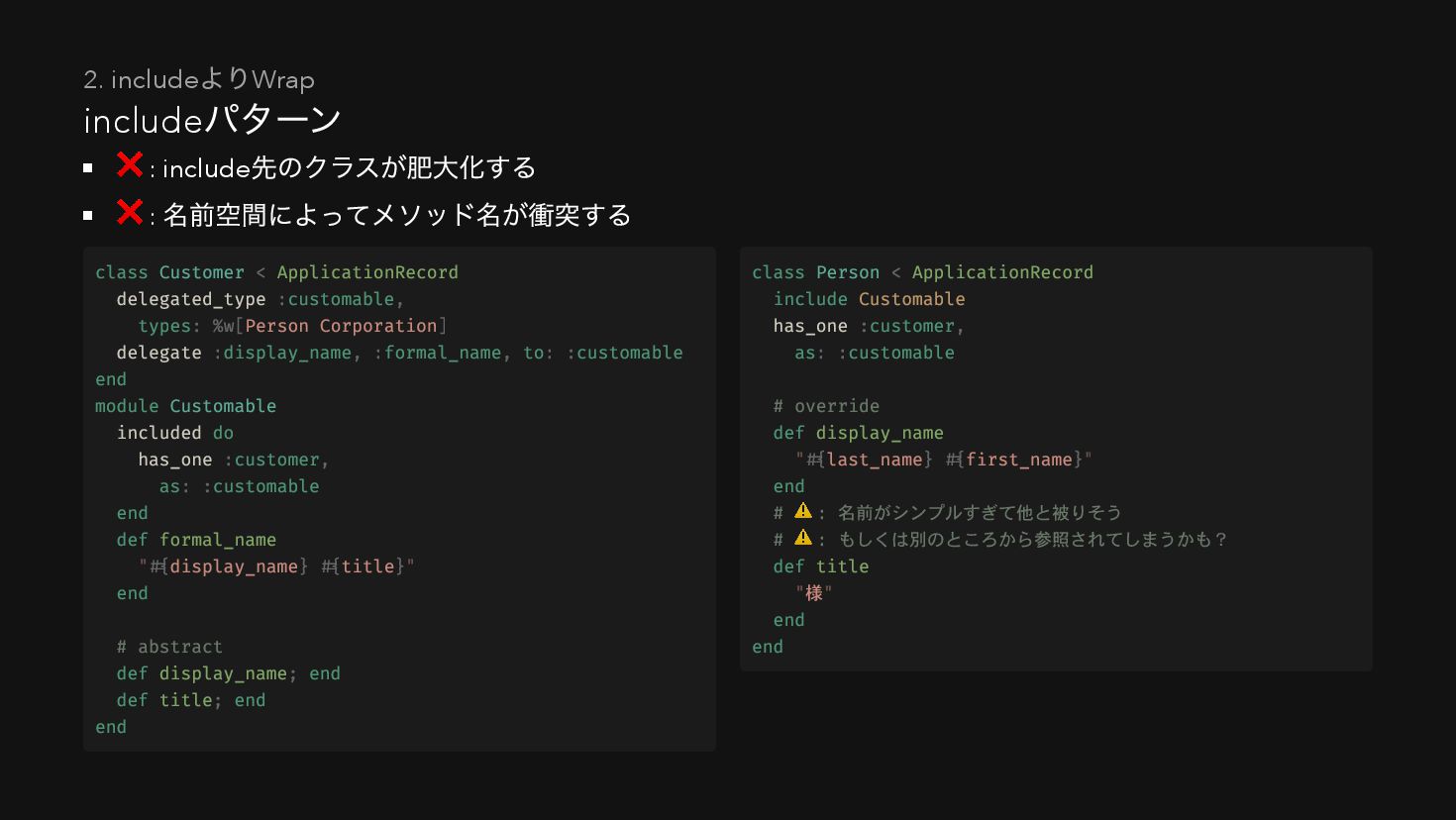Image resolution: width=1456 pixels, height=820 pixels.
Task: Click the last_name first_name interpolation string
Action: pyautogui.click(x=943, y=460)
